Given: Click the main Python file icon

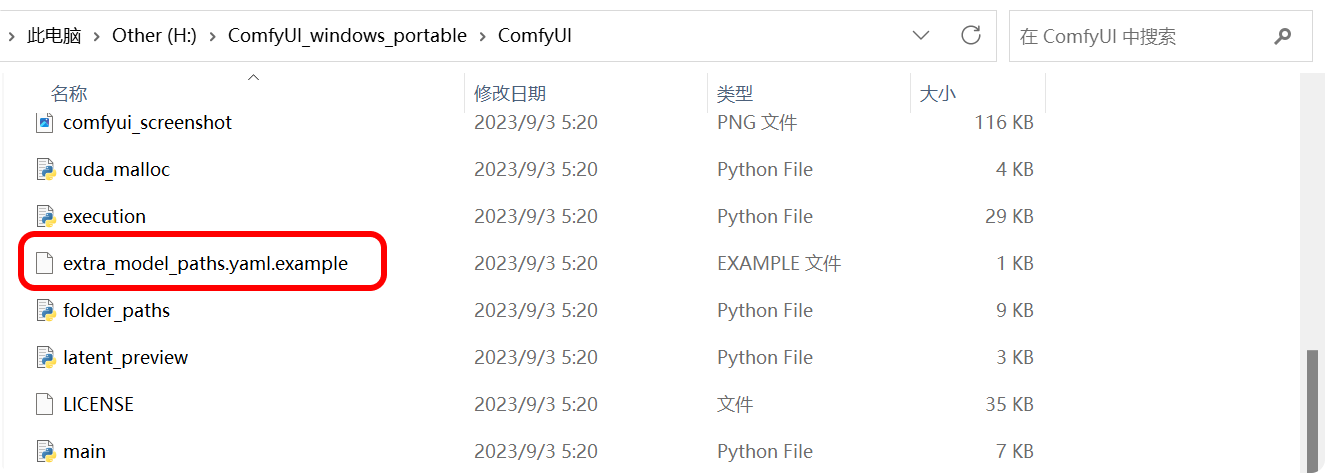Looking at the screenshot, I should (44, 452).
